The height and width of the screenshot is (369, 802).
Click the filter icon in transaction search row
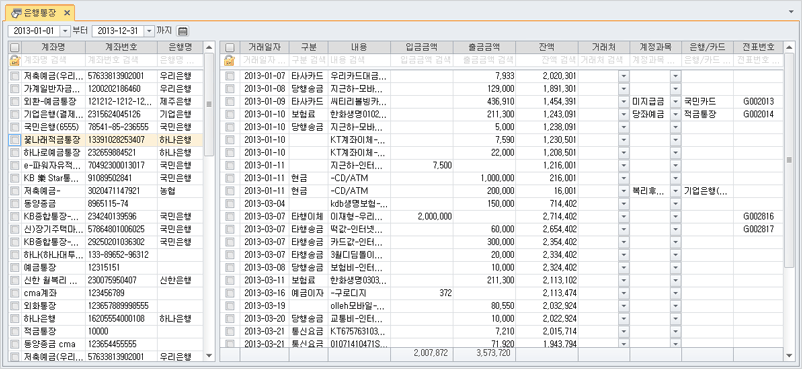[x=230, y=61]
